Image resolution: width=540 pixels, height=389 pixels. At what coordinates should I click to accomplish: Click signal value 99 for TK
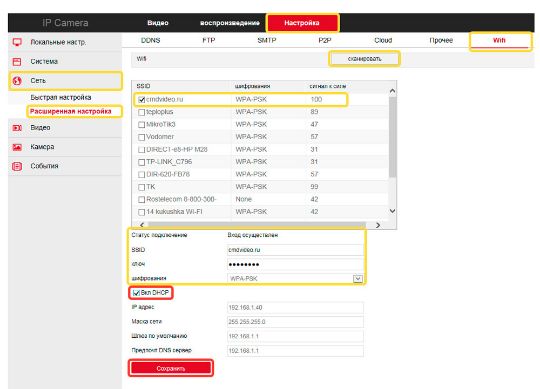(x=314, y=187)
